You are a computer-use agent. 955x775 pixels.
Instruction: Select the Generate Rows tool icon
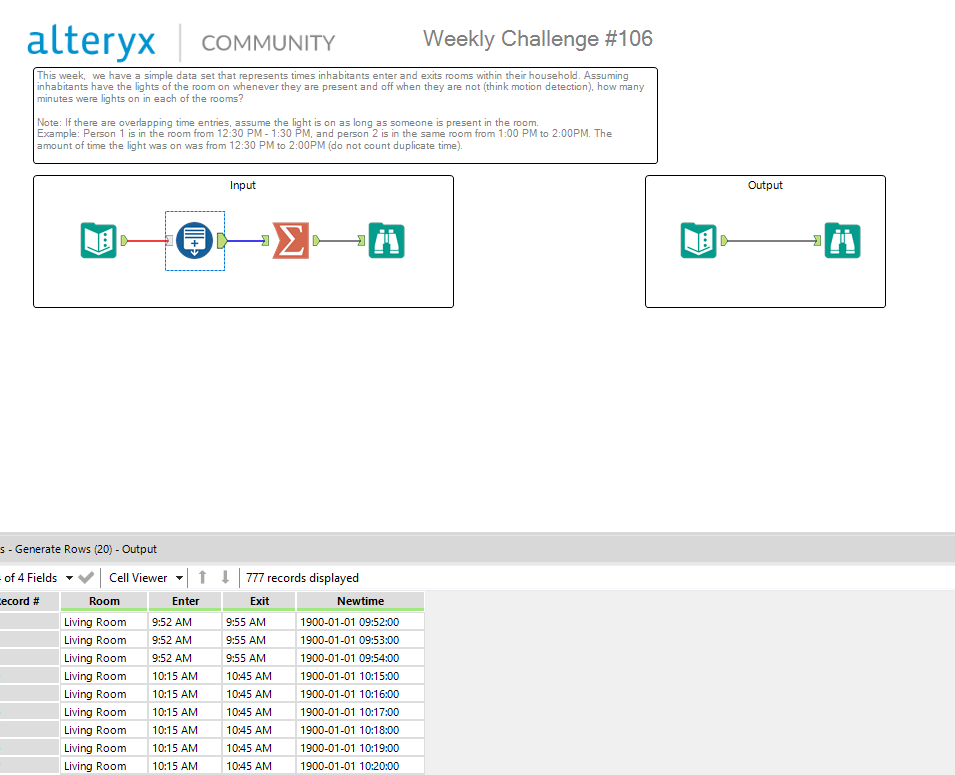pos(194,240)
